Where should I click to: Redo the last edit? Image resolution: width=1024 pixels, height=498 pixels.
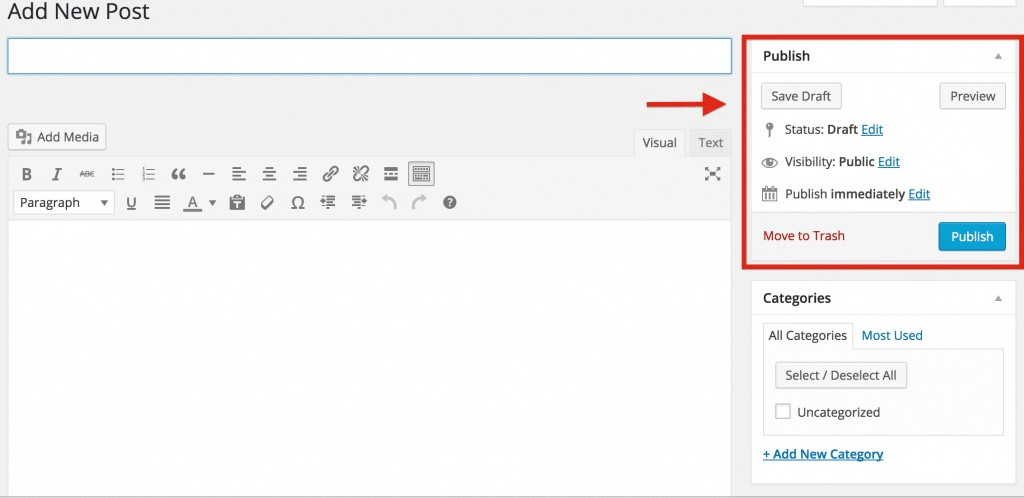coord(419,203)
